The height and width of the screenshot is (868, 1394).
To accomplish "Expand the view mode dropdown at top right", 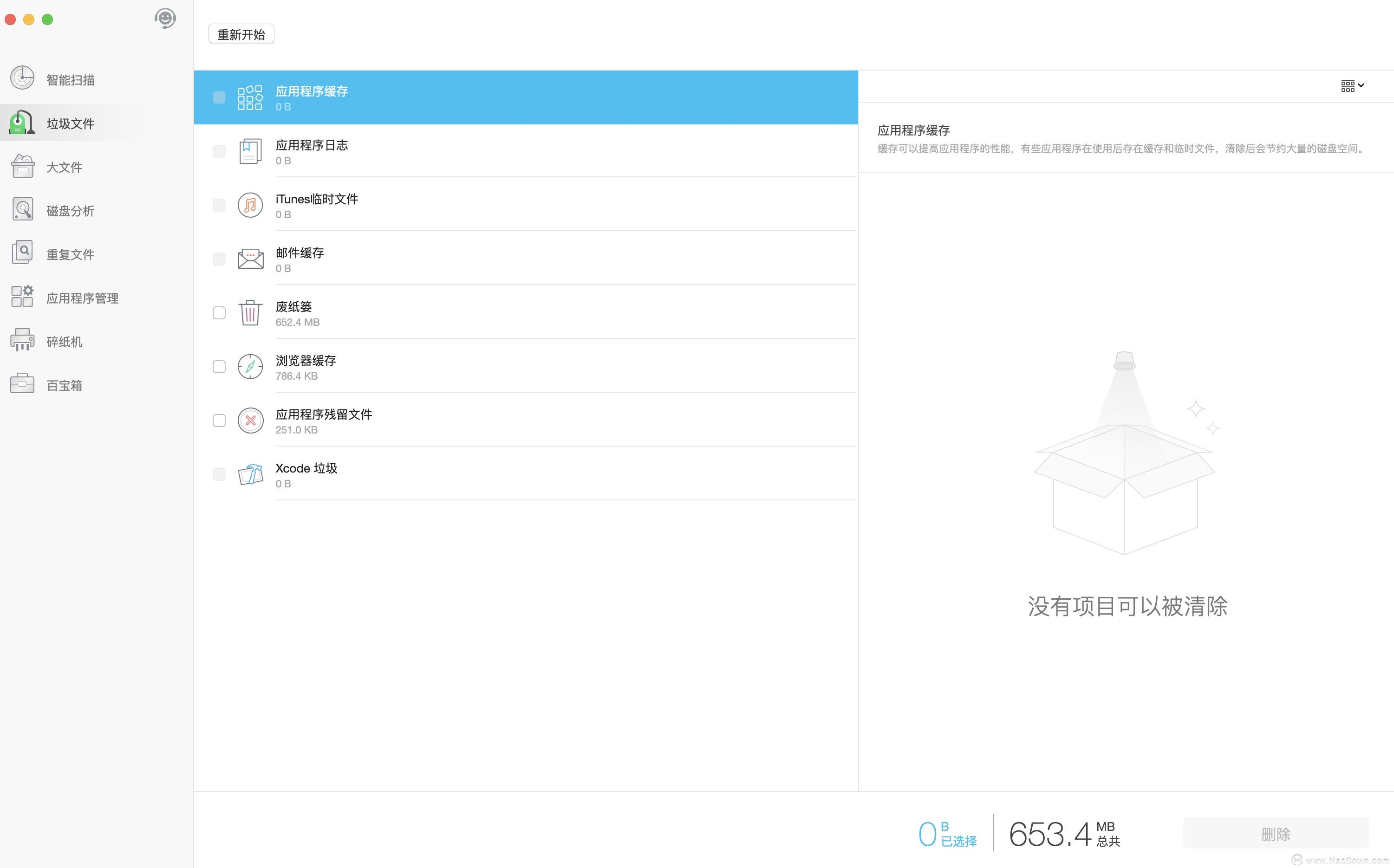I will (x=1353, y=86).
